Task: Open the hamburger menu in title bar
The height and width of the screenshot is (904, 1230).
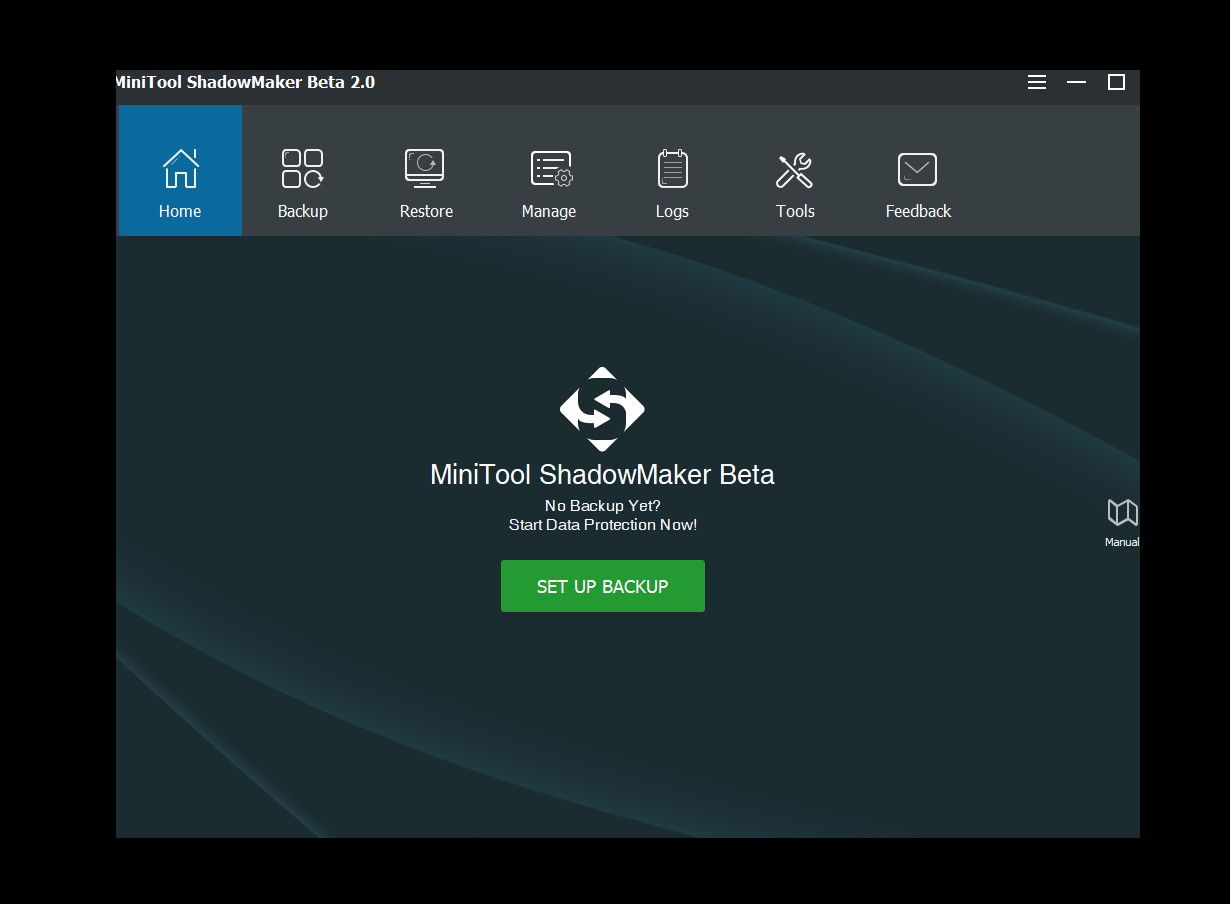Action: (x=1037, y=82)
